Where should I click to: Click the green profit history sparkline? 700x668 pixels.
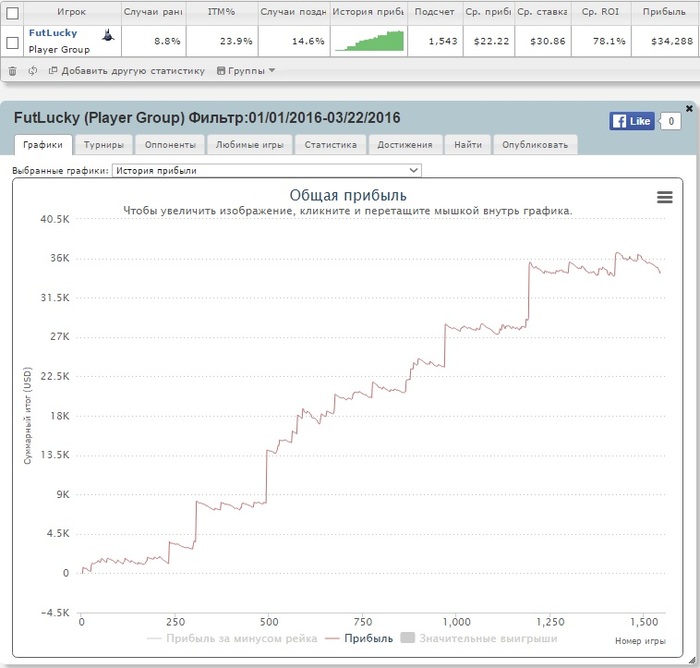[369, 41]
